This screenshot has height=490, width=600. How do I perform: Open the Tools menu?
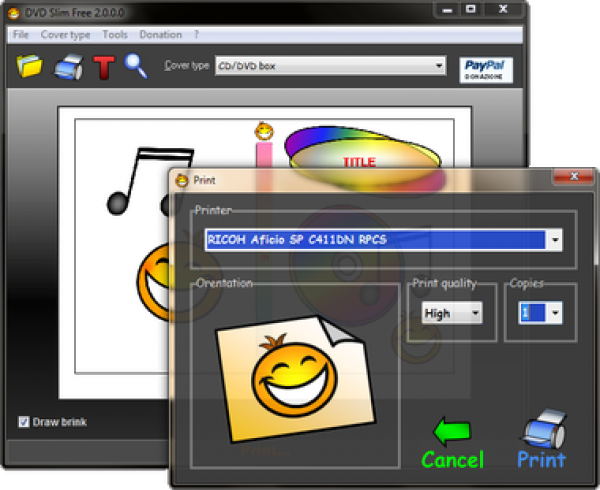pos(115,35)
